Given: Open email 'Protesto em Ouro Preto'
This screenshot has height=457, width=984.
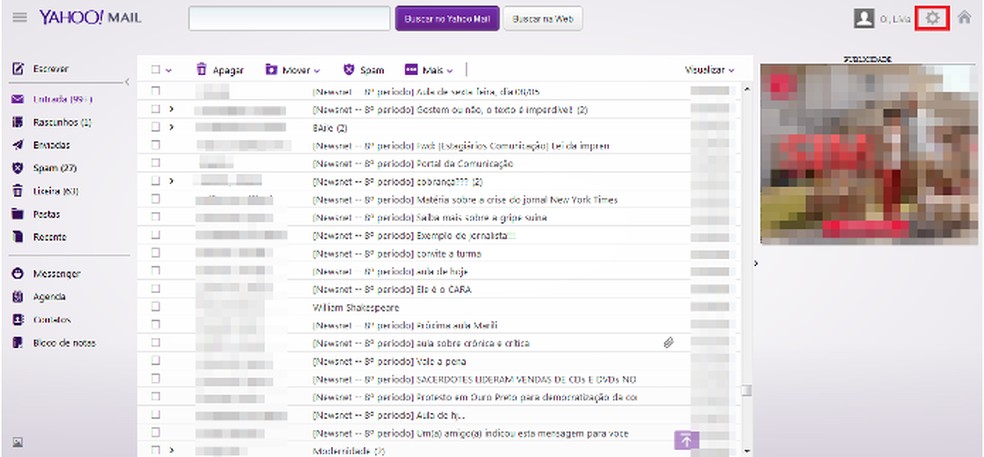Looking at the screenshot, I should pyautogui.click(x=474, y=397).
